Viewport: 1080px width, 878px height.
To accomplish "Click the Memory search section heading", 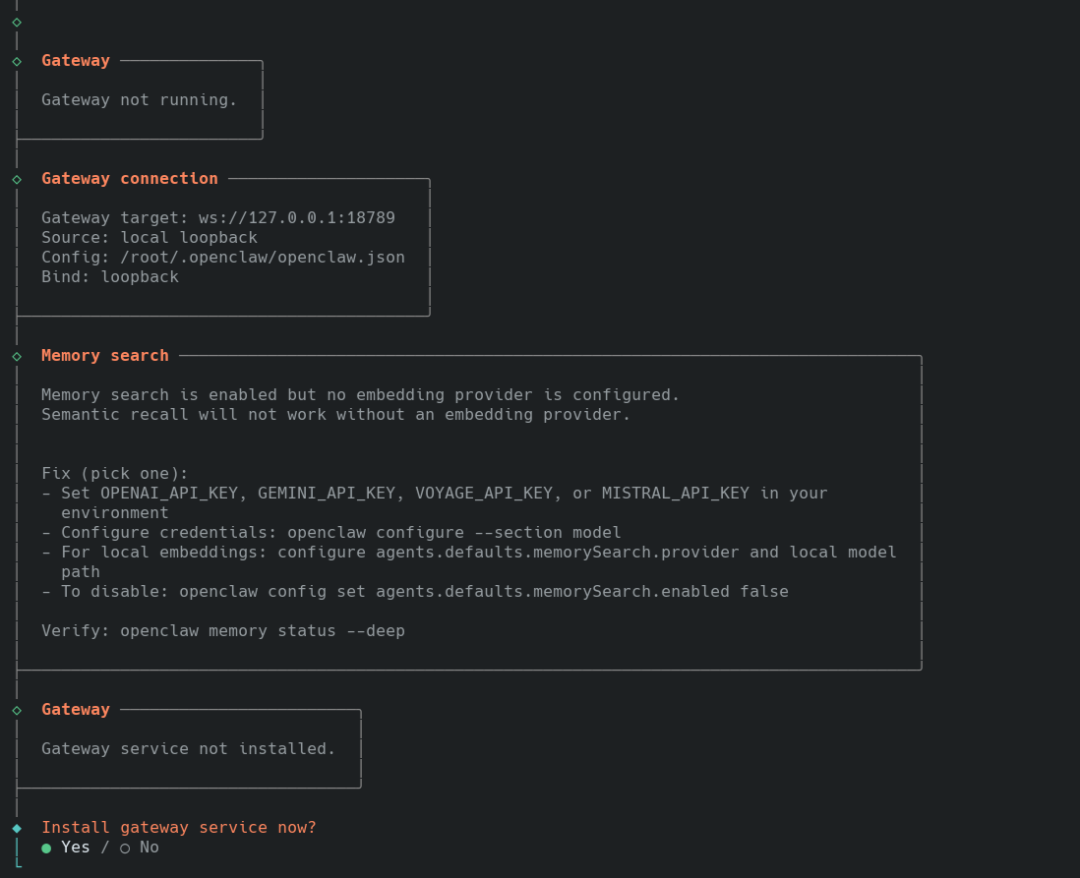I will tap(105, 356).
